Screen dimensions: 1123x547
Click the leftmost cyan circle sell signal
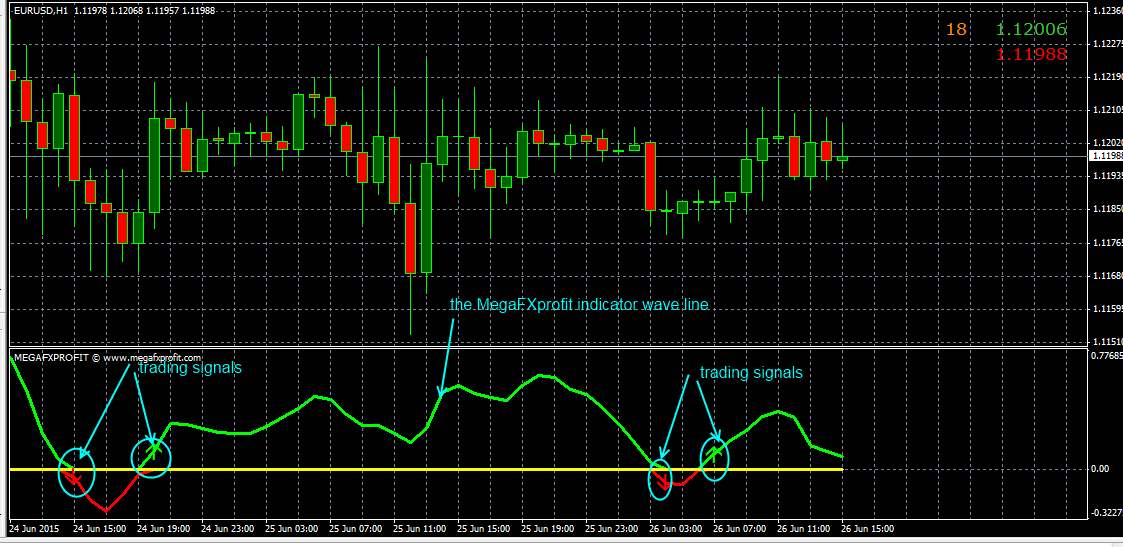(76, 475)
